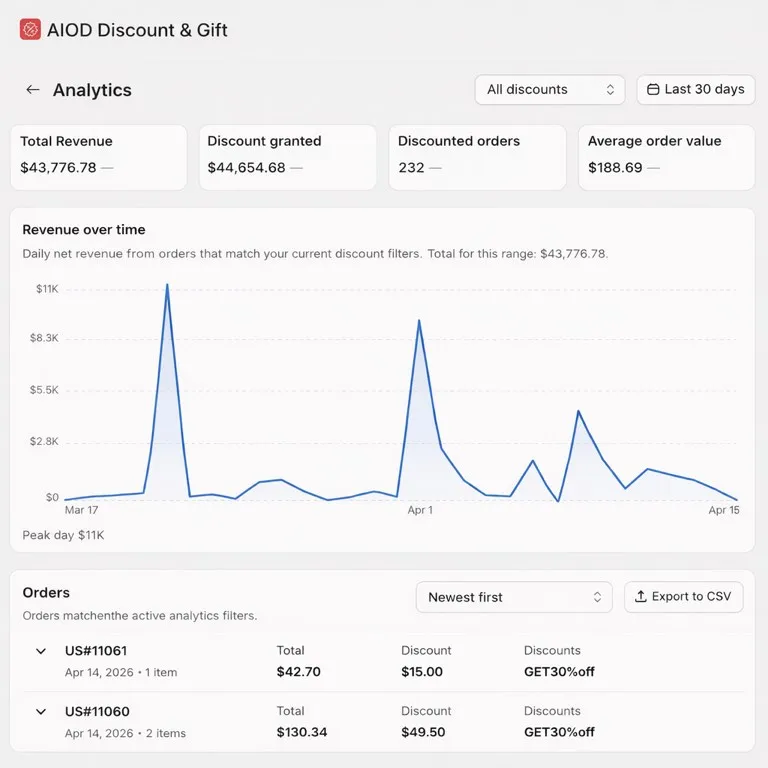Viewport: 768px width, 768px height.
Task: Go back using the arrow beside Analytics
Action: pos(33,90)
